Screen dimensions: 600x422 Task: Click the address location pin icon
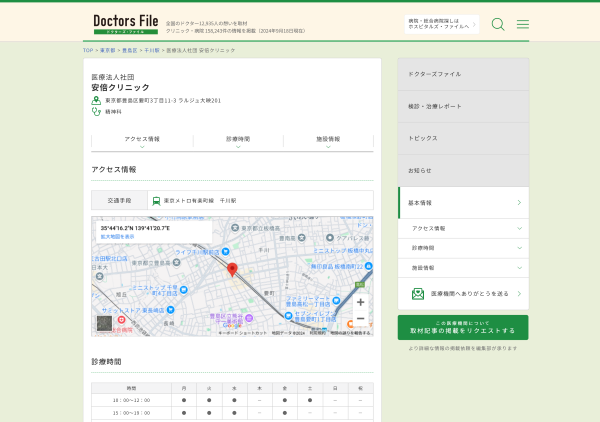pyautogui.click(x=96, y=101)
